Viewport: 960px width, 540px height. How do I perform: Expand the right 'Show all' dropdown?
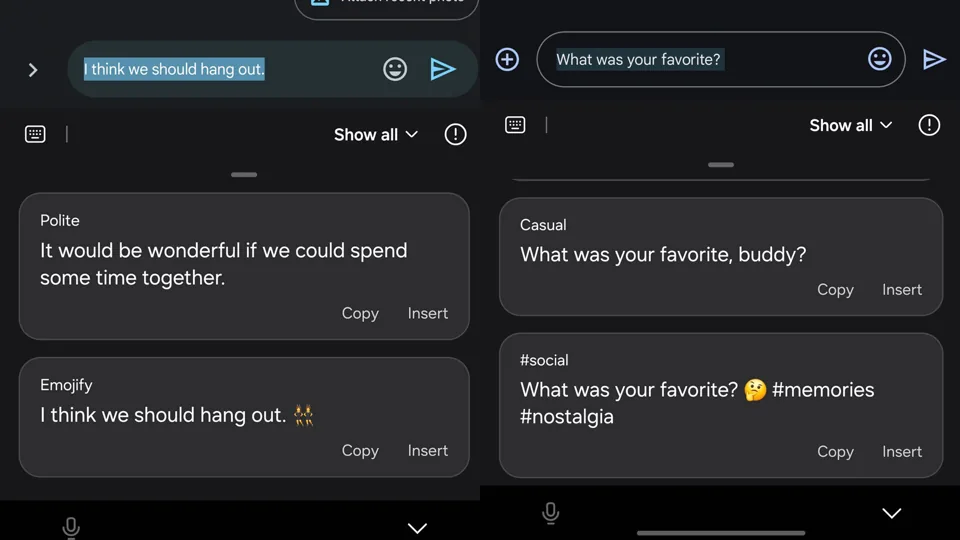[x=850, y=126]
